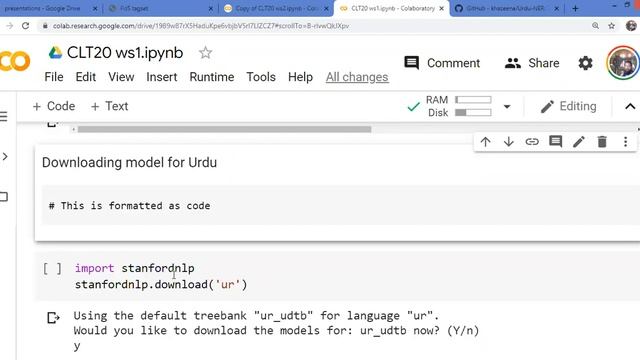Open browser zoom magnifier icon
The width and height of the screenshot is (640, 360).
pyautogui.click(x=596, y=26)
